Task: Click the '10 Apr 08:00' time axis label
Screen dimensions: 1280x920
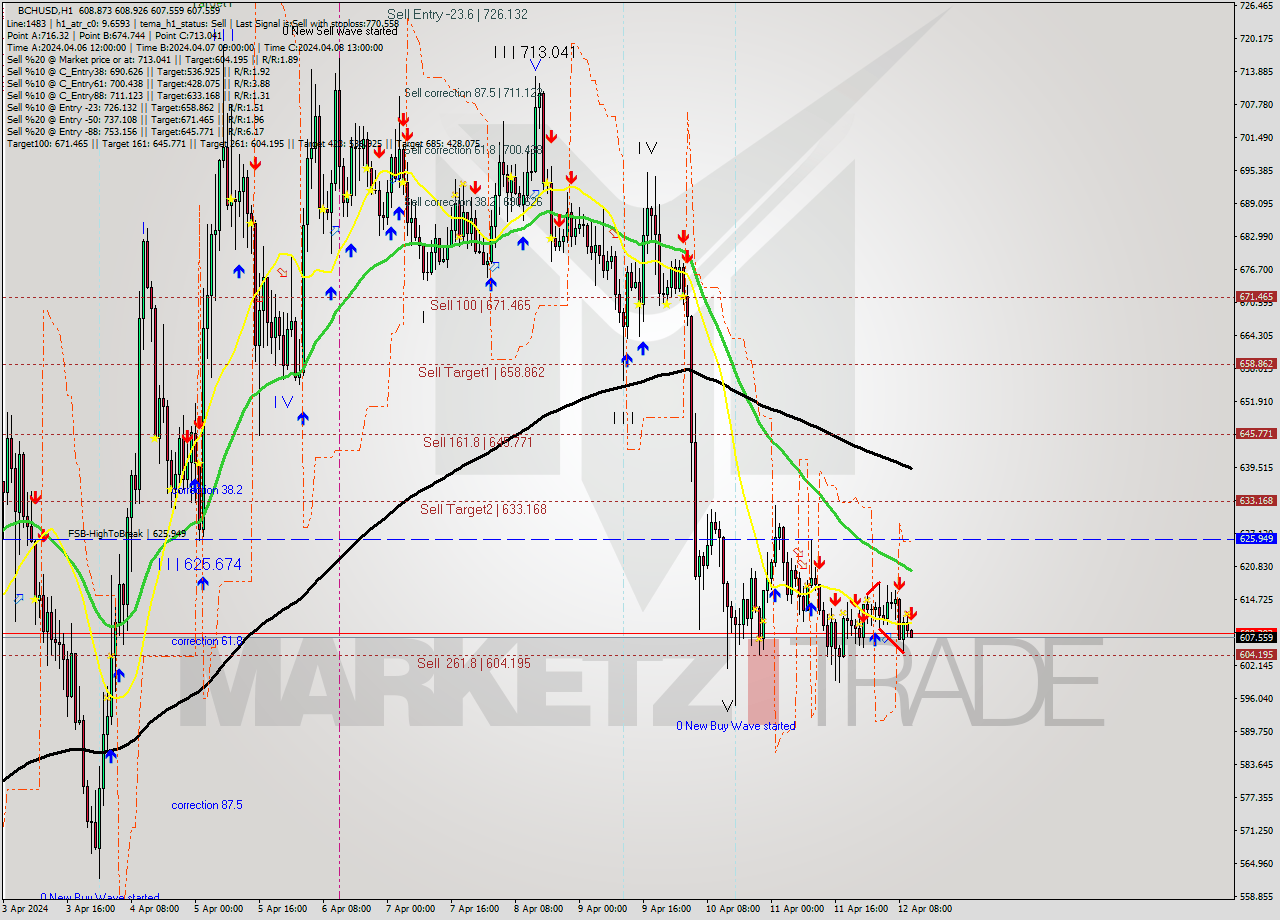Action: (x=732, y=910)
